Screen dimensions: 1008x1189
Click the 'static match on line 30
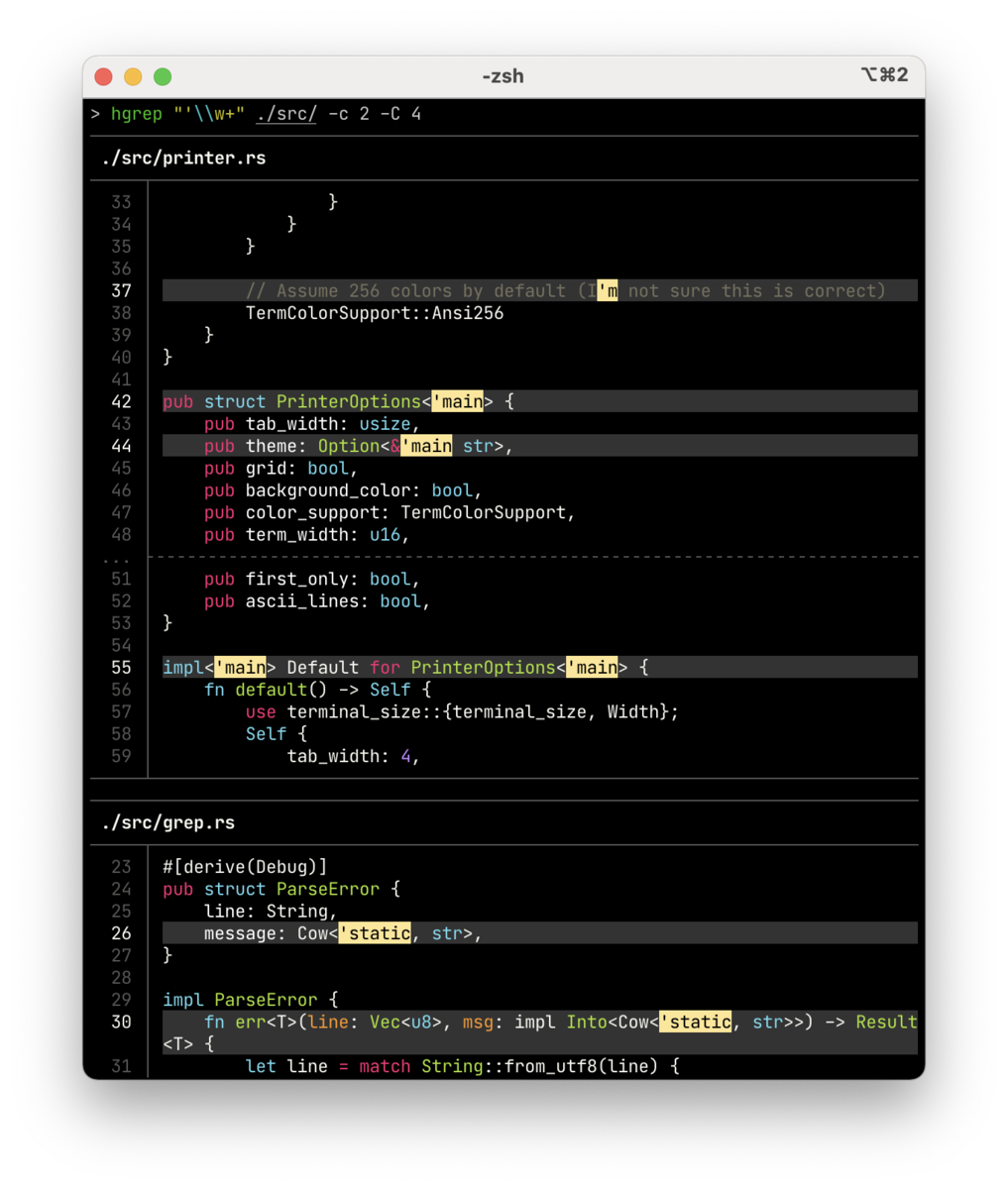point(696,1022)
